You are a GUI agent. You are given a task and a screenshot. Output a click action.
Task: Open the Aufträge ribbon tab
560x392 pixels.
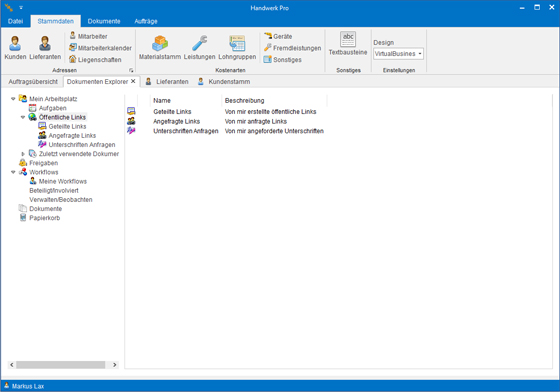pyautogui.click(x=146, y=21)
